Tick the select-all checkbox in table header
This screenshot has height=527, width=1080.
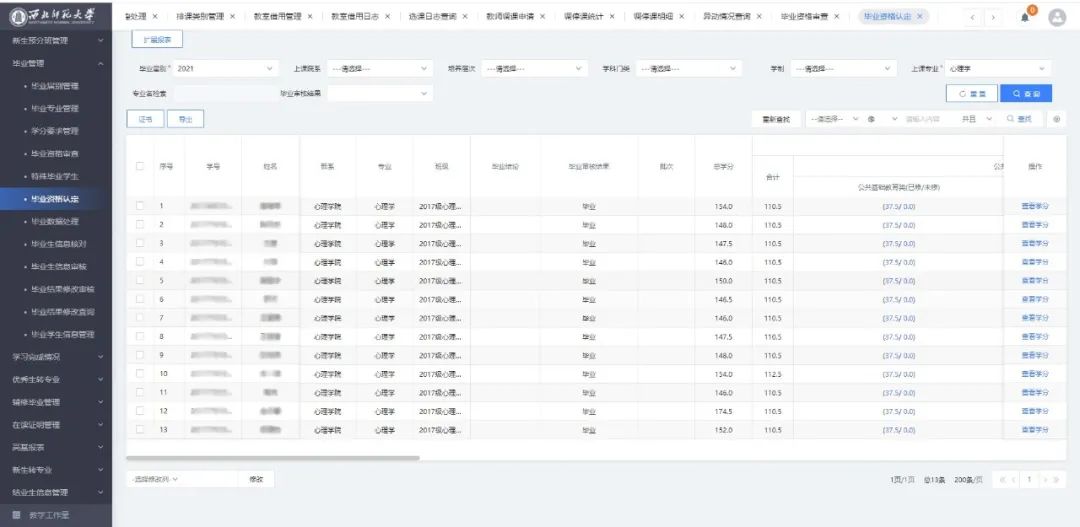coord(140,166)
